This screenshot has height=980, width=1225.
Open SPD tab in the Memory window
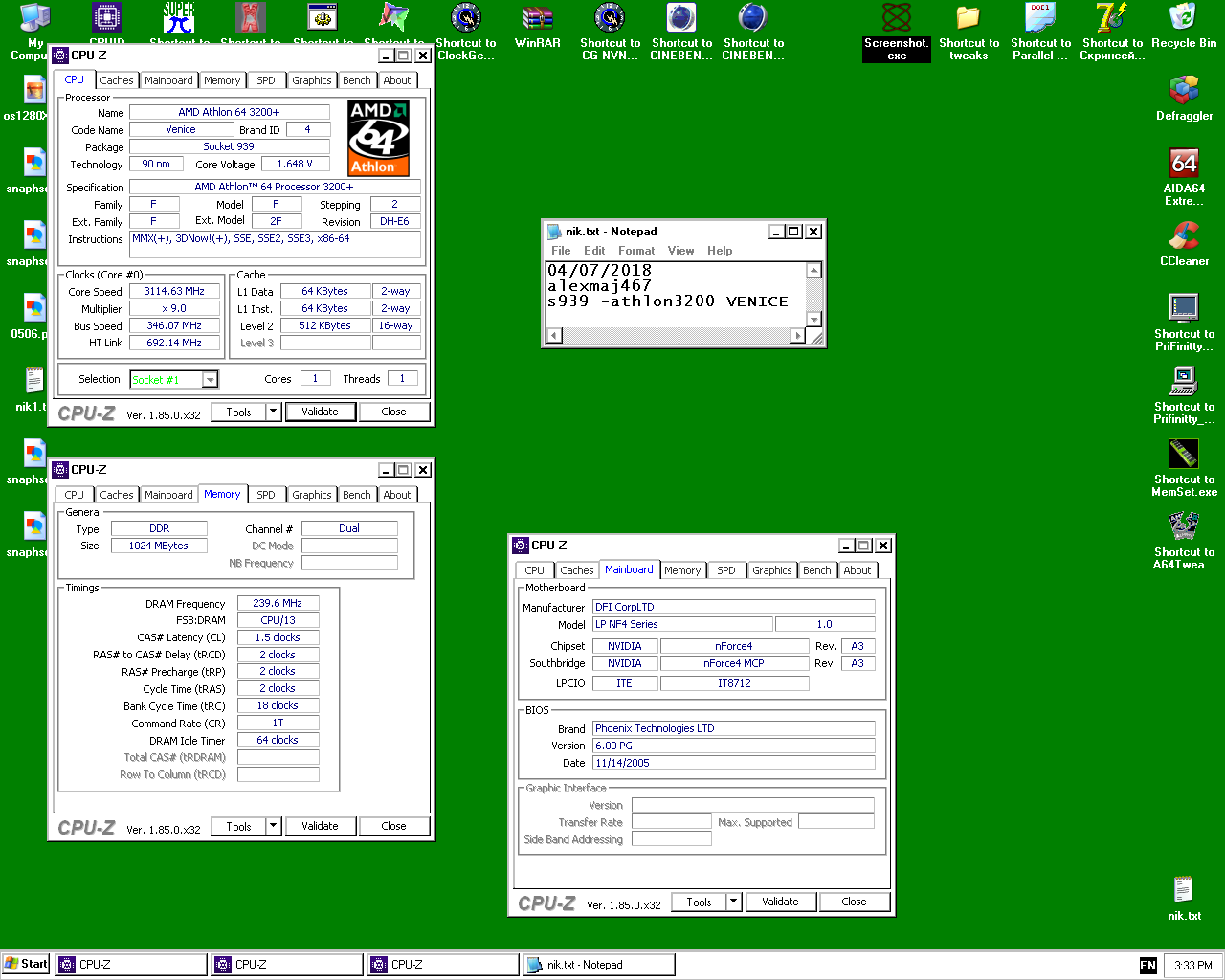pos(266,495)
